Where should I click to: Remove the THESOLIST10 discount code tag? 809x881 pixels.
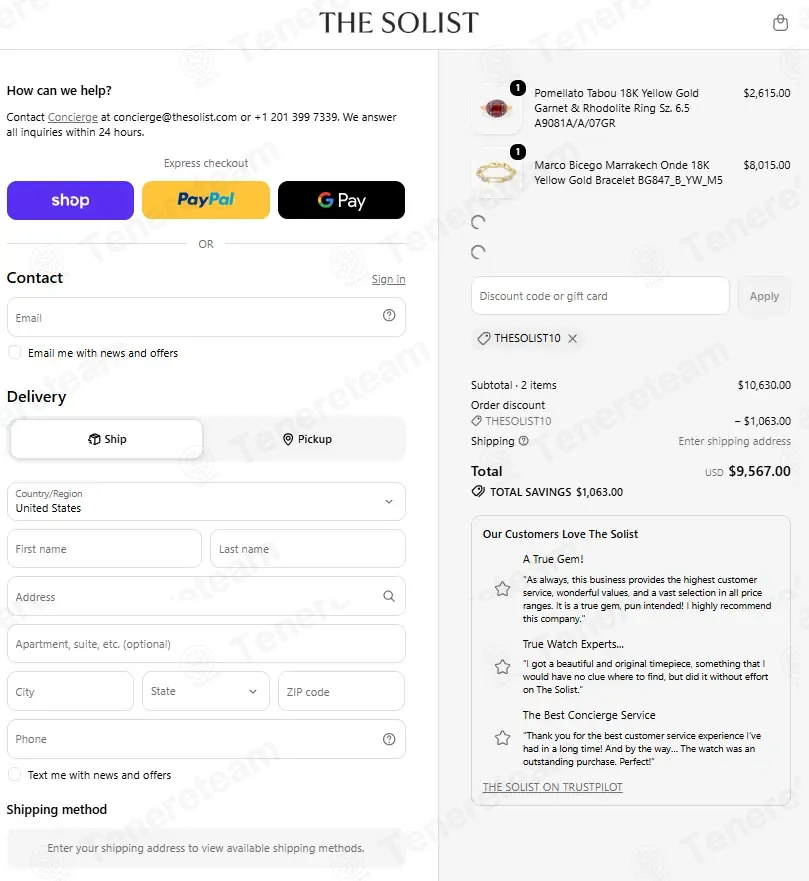pos(572,338)
